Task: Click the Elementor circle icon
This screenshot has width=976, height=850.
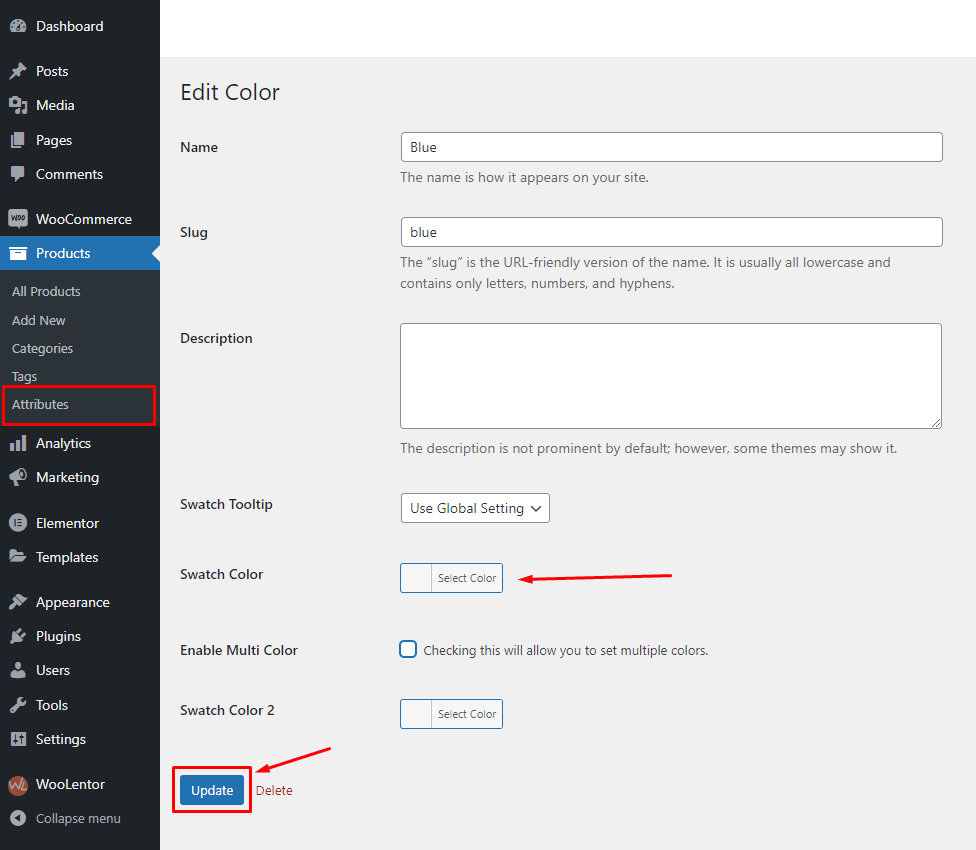Action: point(18,523)
